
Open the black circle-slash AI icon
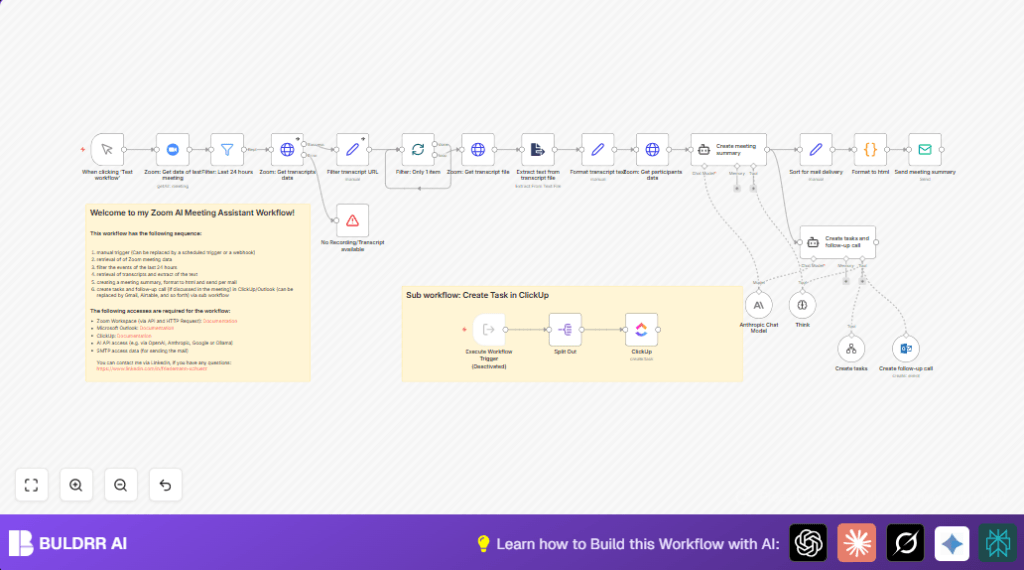click(x=905, y=543)
